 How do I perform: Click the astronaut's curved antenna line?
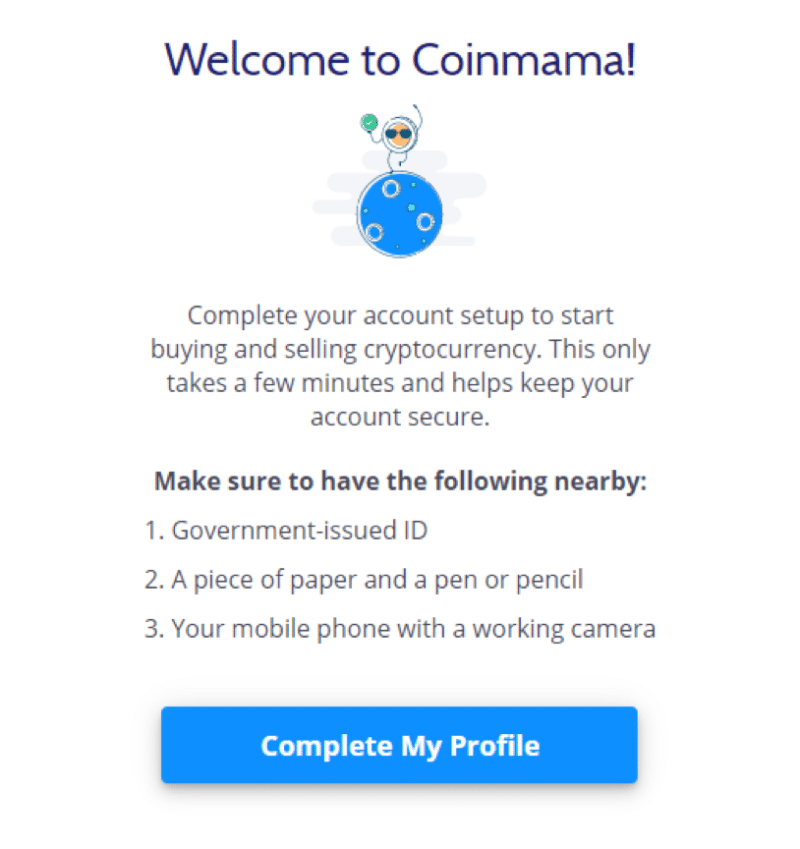pyautogui.click(x=418, y=116)
